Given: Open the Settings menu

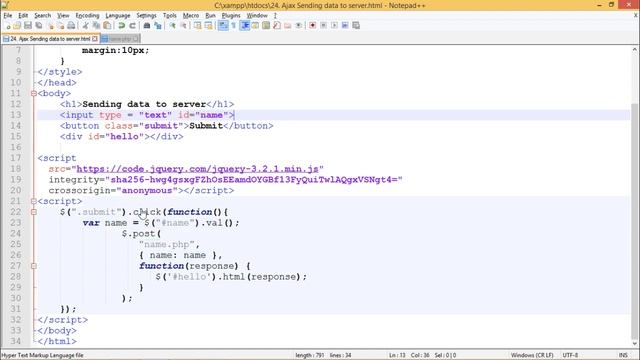Looking at the screenshot, I should click(146, 16).
